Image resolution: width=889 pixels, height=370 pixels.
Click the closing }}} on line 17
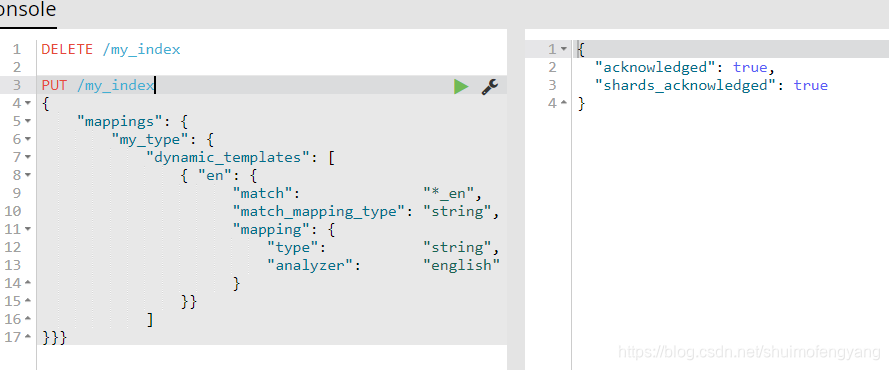coord(54,338)
